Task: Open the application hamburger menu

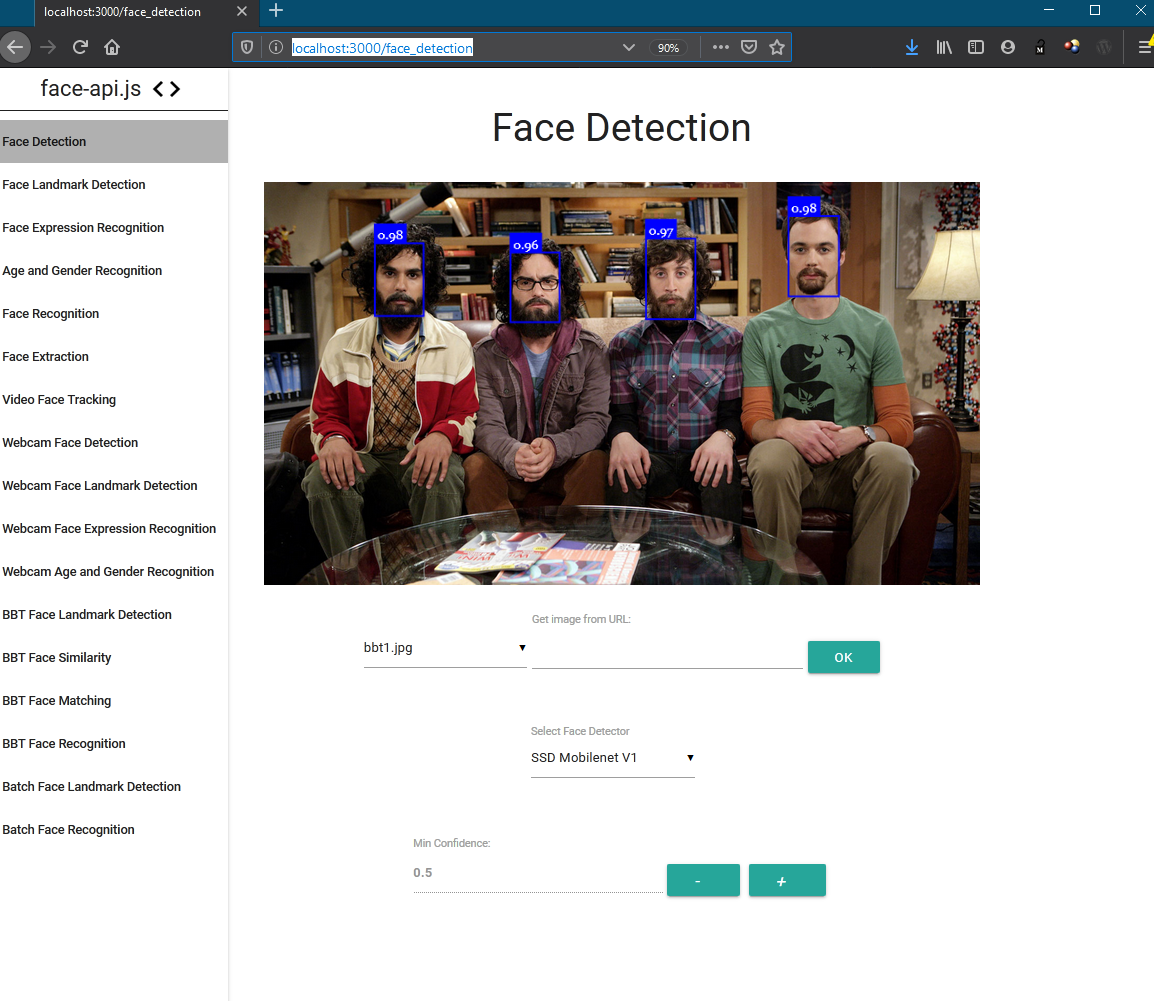Action: [1143, 47]
